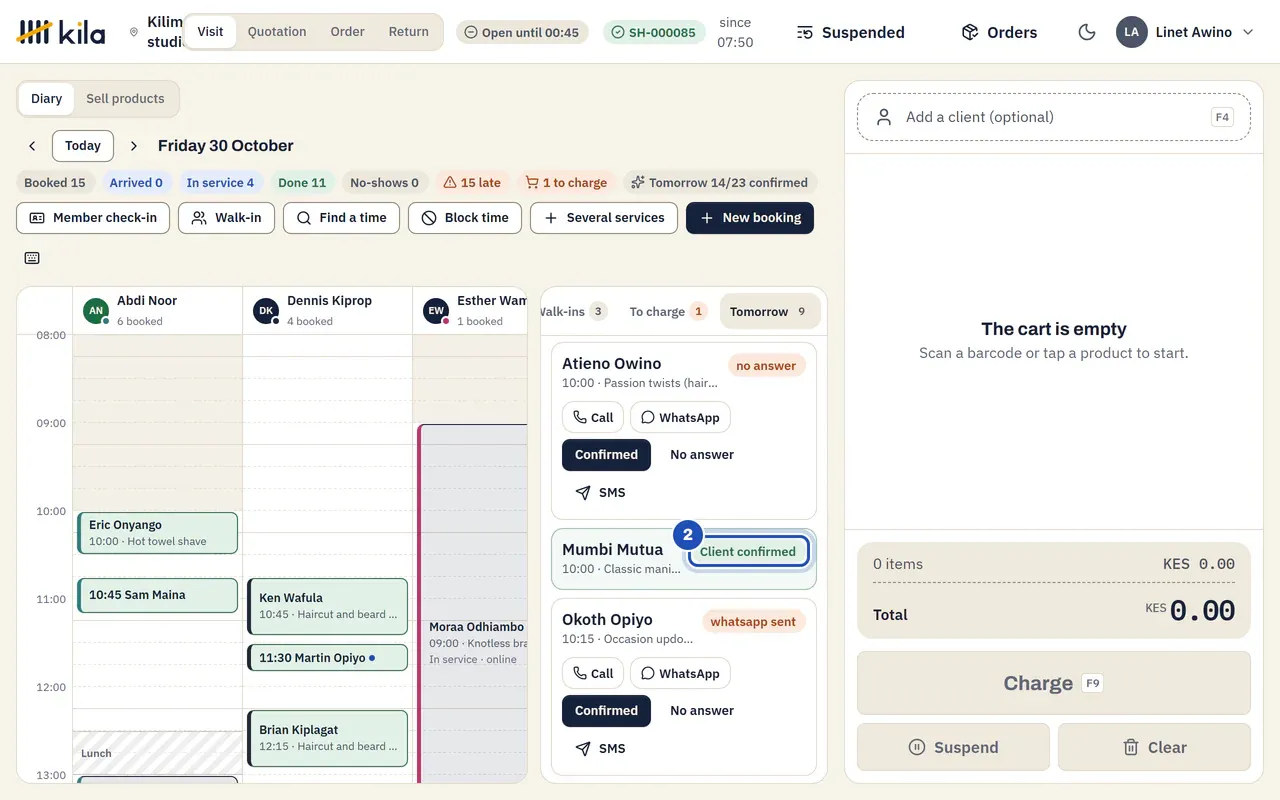Click the Kila logo
Screen dimensions: 1280x800
61,32
